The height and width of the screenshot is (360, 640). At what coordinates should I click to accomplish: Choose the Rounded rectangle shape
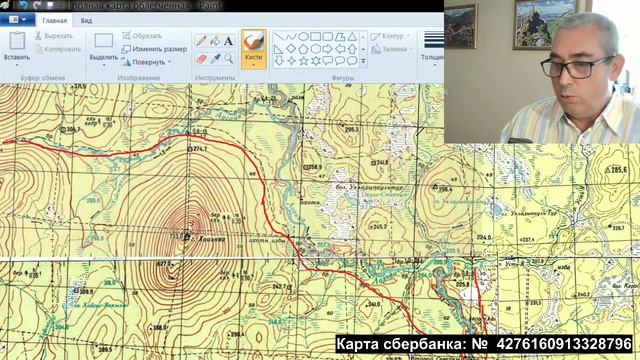pos(328,37)
